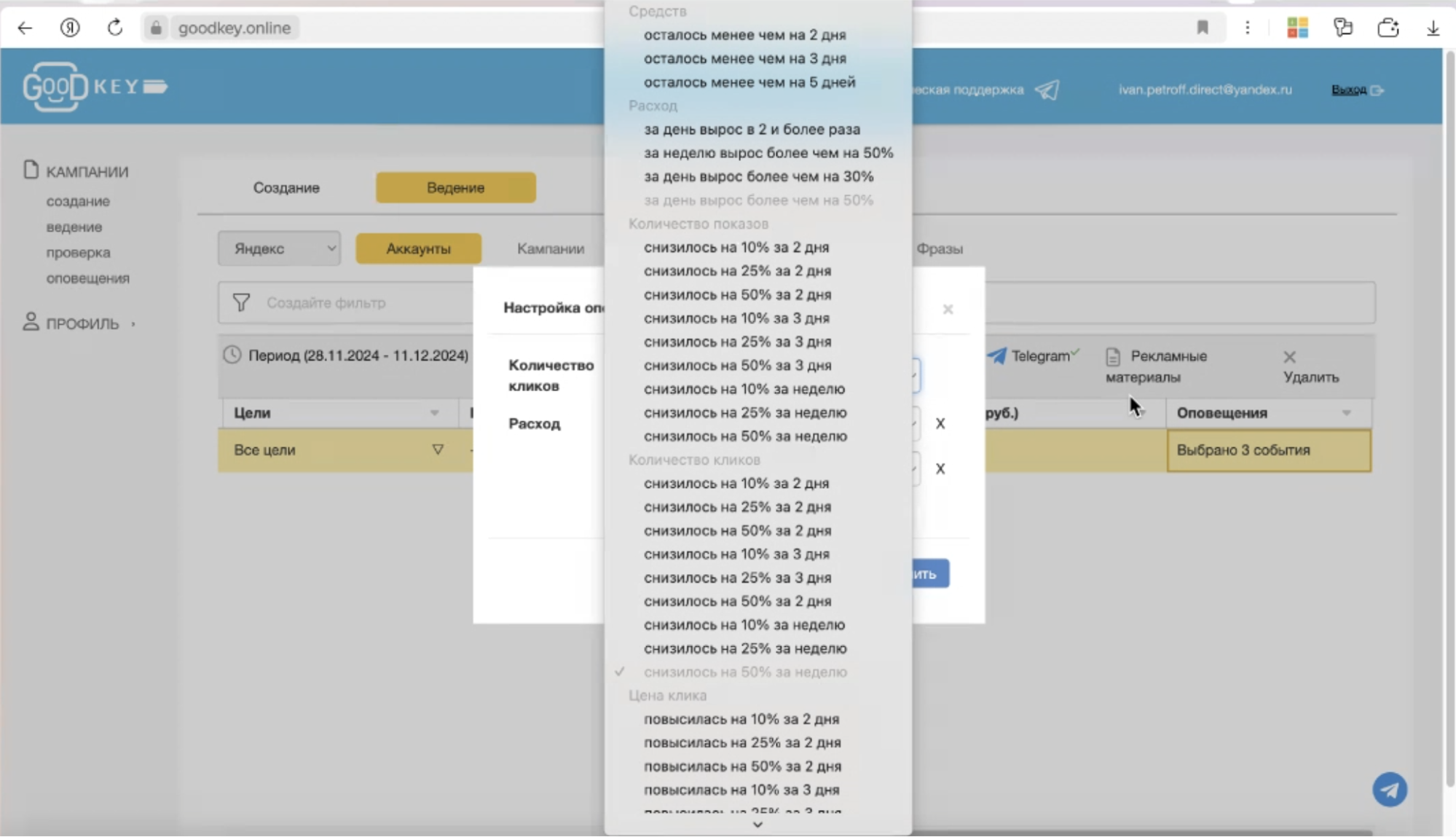
Task: Click the Профиль person icon in sidebar
Action: click(31, 322)
